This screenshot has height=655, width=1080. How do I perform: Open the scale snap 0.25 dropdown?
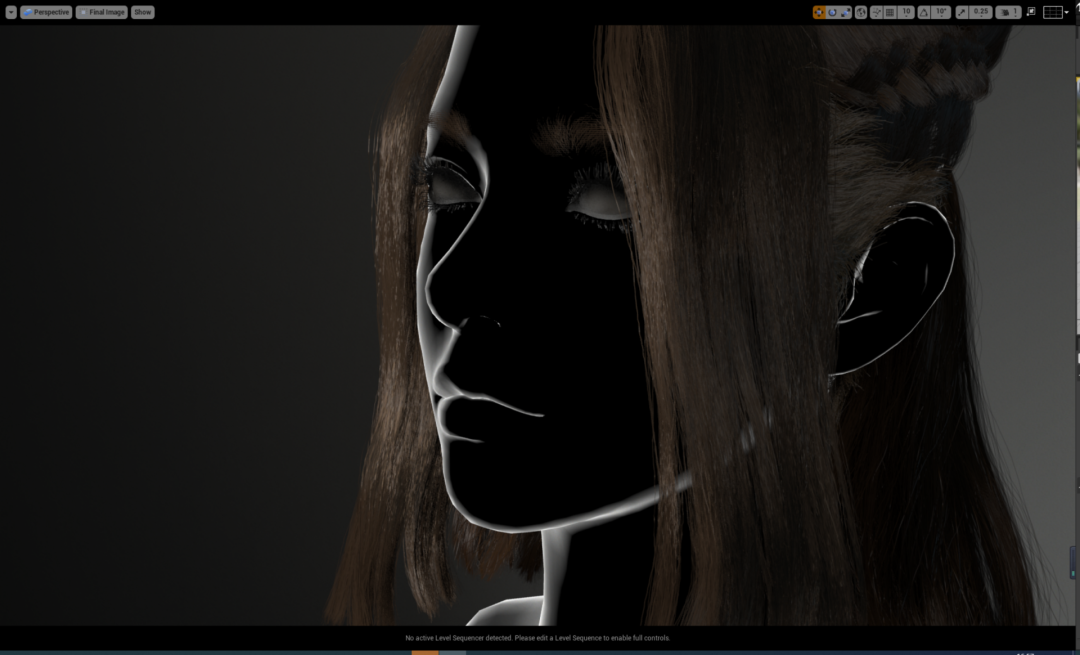click(x=981, y=12)
